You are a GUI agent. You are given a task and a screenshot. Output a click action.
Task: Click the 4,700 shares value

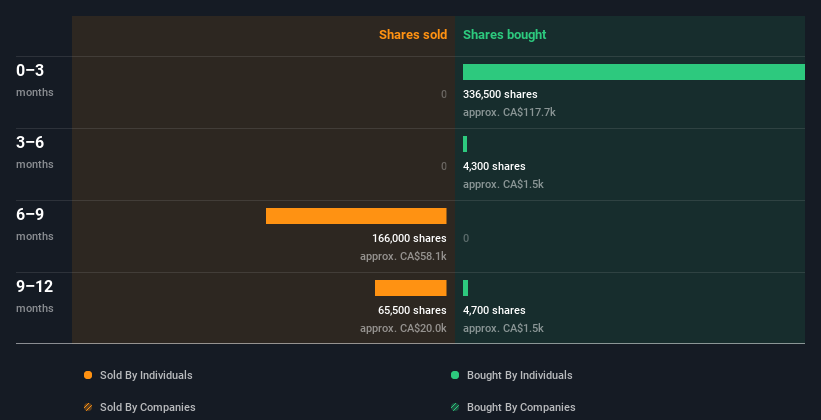click(494, 311)
